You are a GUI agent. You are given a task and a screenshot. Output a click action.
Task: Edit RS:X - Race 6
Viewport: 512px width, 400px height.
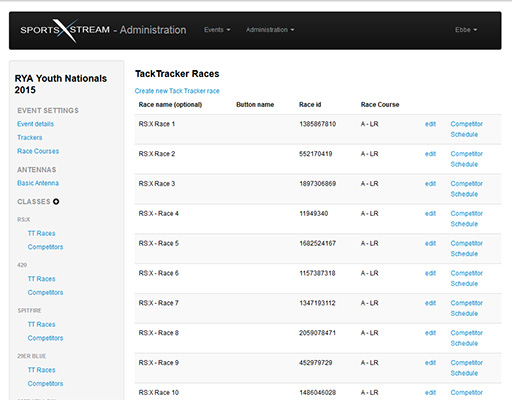pyautogui.click(x=430, y=273)
